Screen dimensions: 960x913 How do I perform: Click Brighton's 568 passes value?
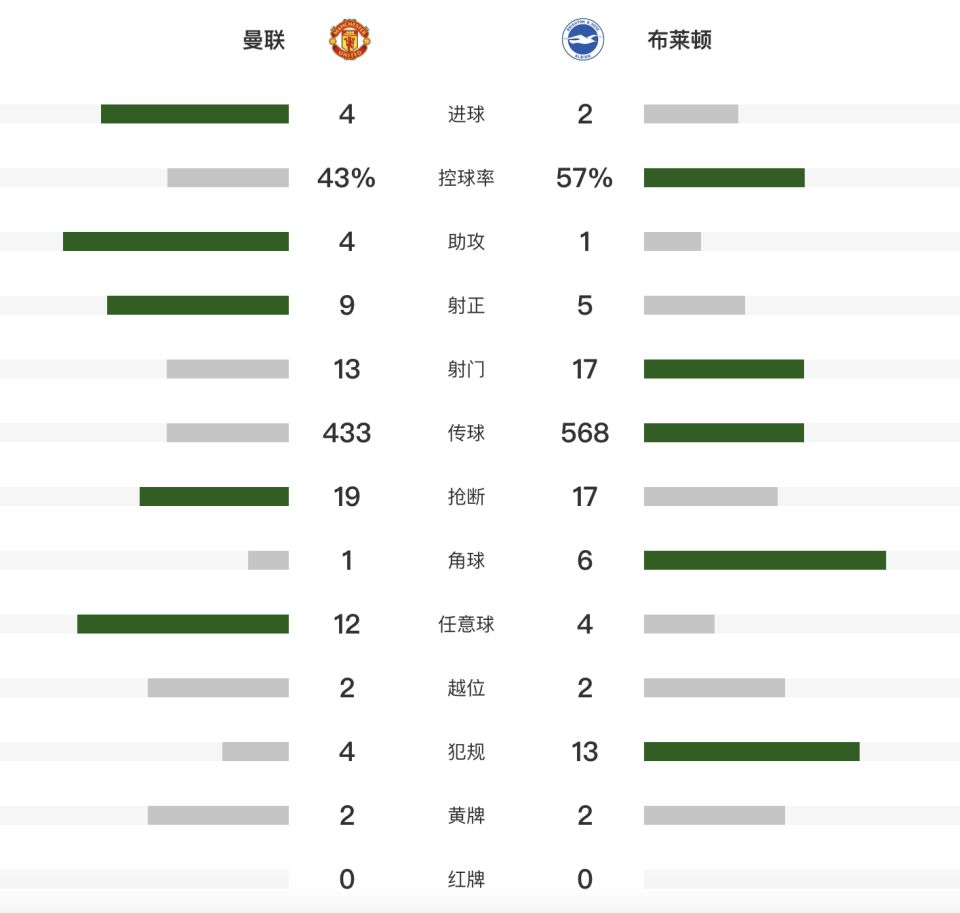pos(585,433)
